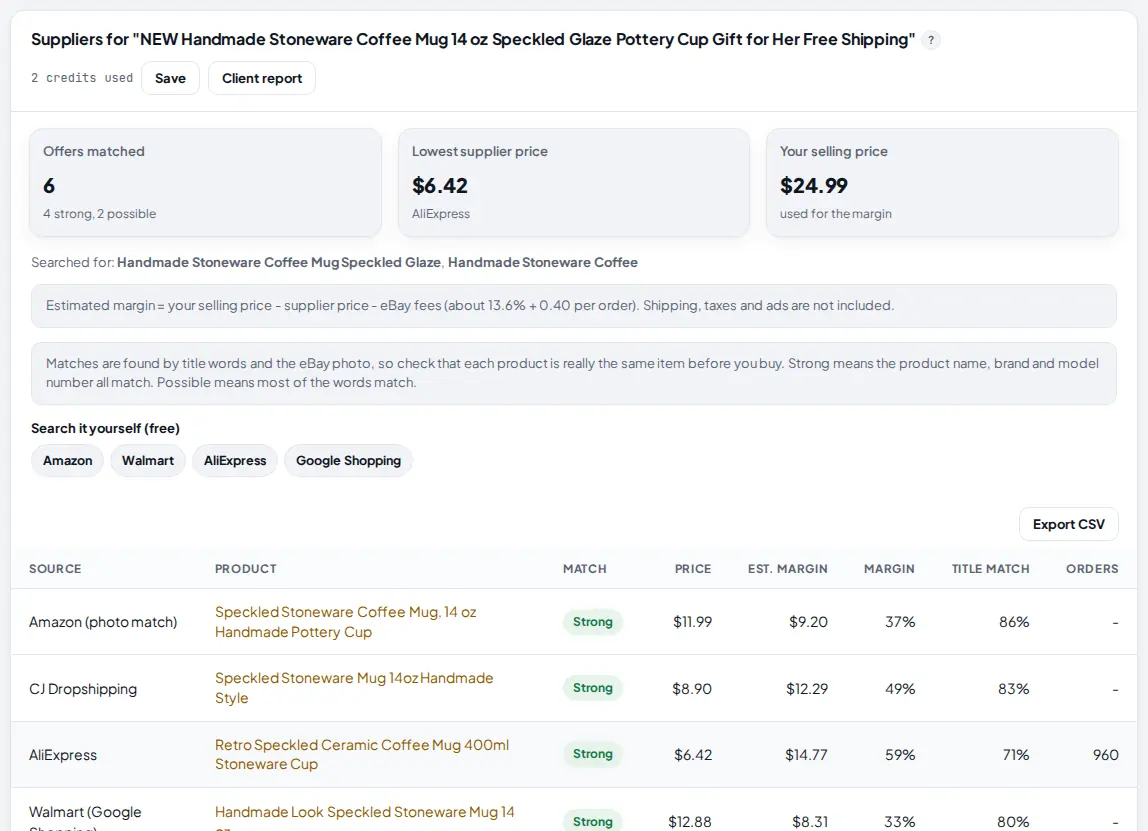Open Google Shopping search

(x=348, y=461)
